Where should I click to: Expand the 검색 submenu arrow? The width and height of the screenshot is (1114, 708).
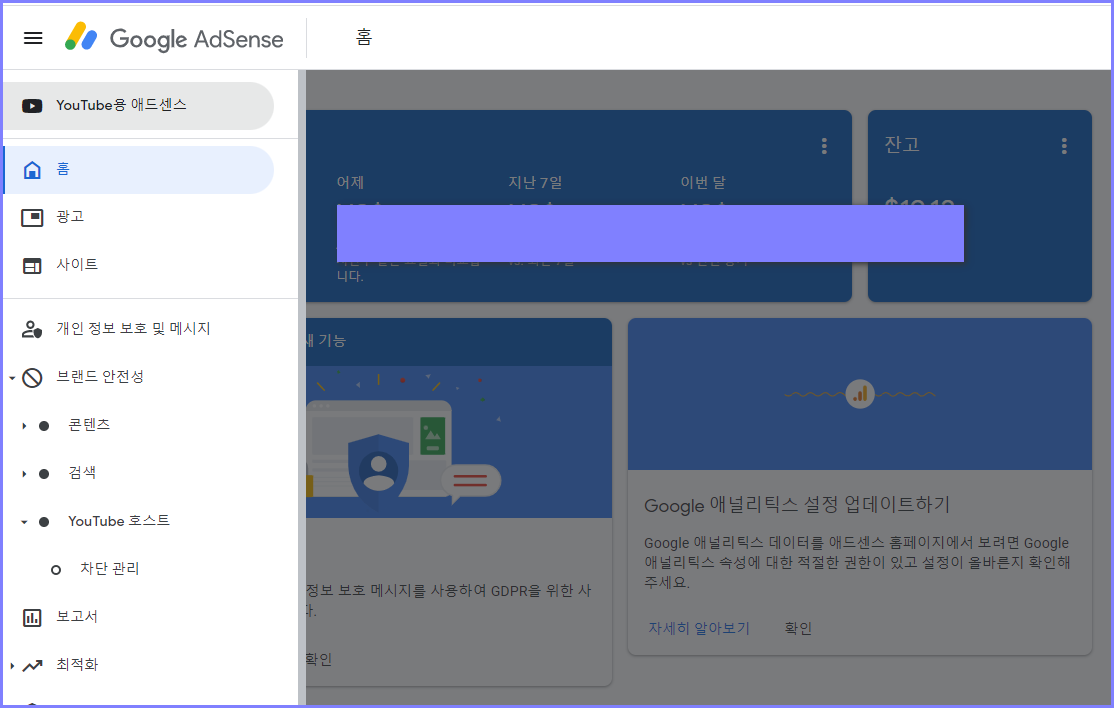24,474
